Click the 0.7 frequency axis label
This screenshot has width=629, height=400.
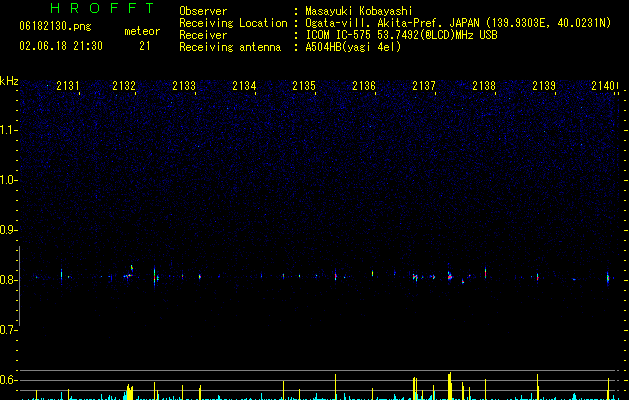click(8, 330)
